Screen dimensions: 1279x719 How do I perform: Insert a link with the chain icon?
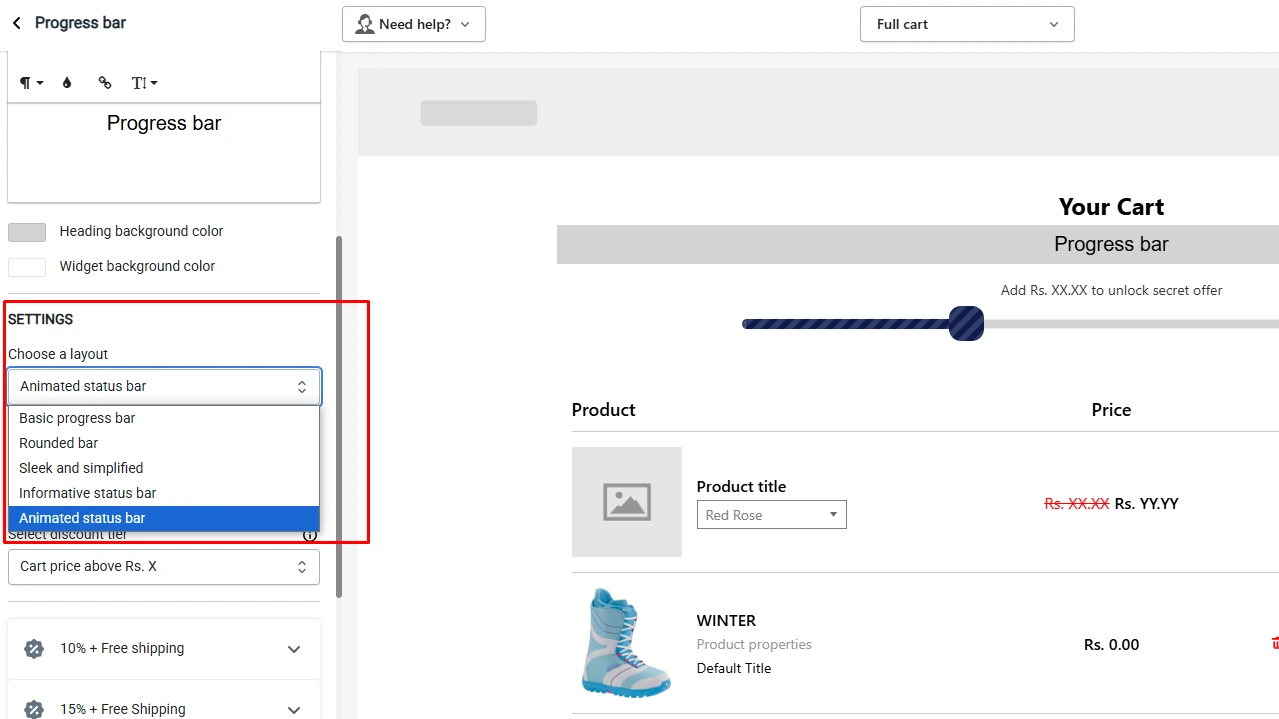point(105,83)
